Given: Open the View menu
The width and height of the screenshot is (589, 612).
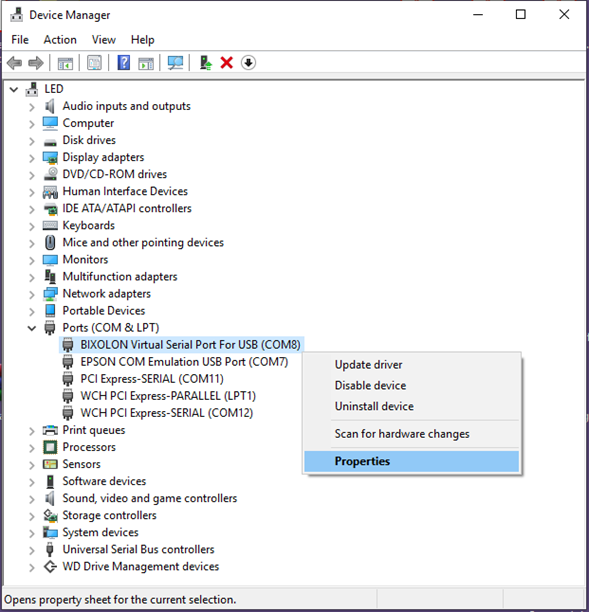Looking at the screenshot, I should [103, 40].
